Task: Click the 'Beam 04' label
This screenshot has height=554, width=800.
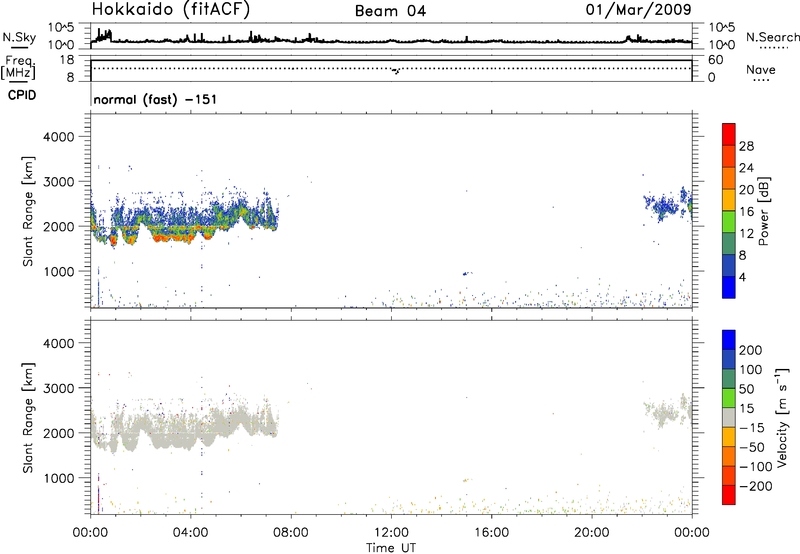Action: point(390,11)
